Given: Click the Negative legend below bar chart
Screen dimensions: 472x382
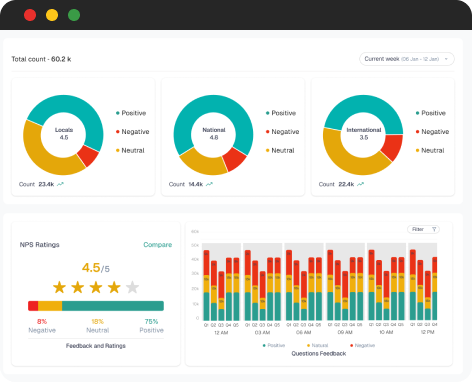Looking at the screenshot, I should [362, 345].
